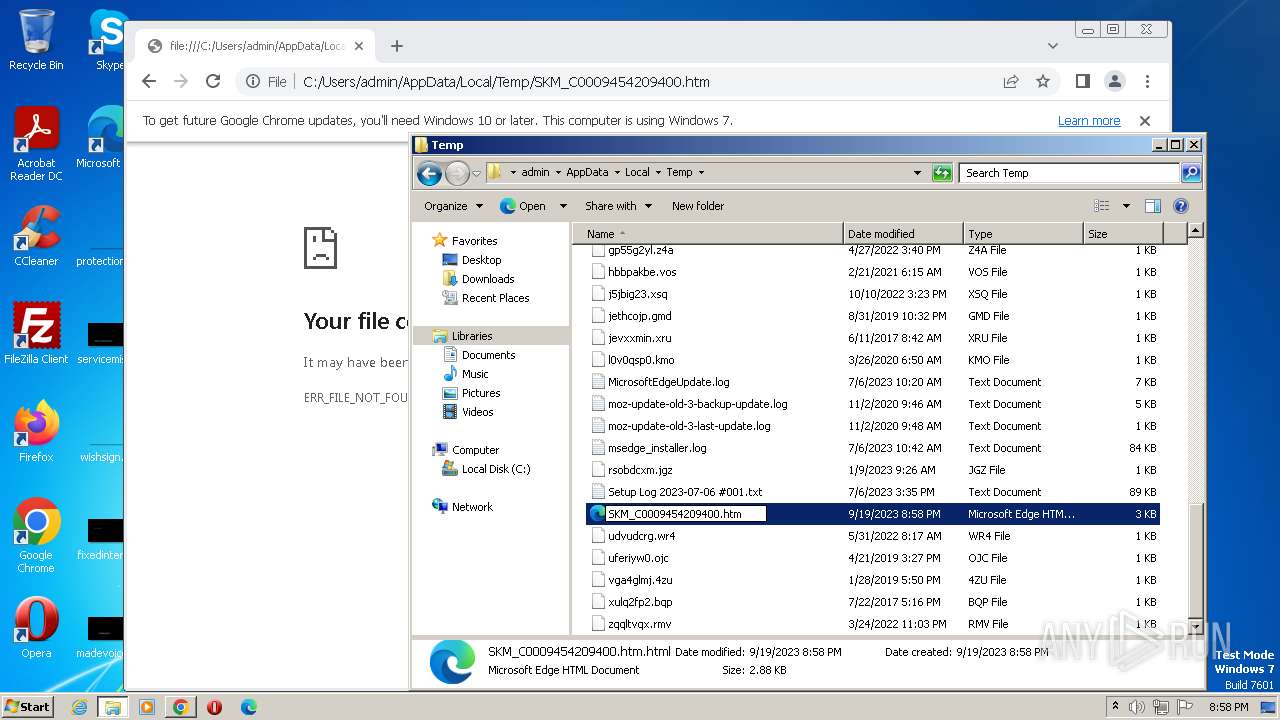Image resolution: width=1280 pixels, height=720 pixels.
Task: Open the Share with dropdown
Action: pos(618,206)
